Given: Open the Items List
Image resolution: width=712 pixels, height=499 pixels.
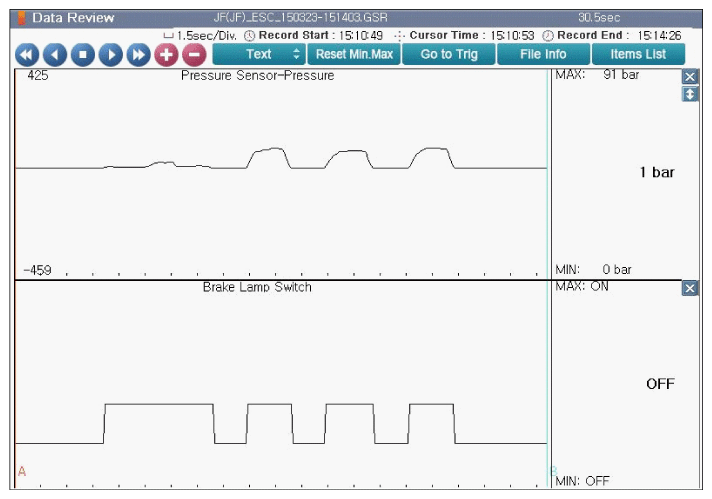Looking at the screenshot, I should point(638,54).
